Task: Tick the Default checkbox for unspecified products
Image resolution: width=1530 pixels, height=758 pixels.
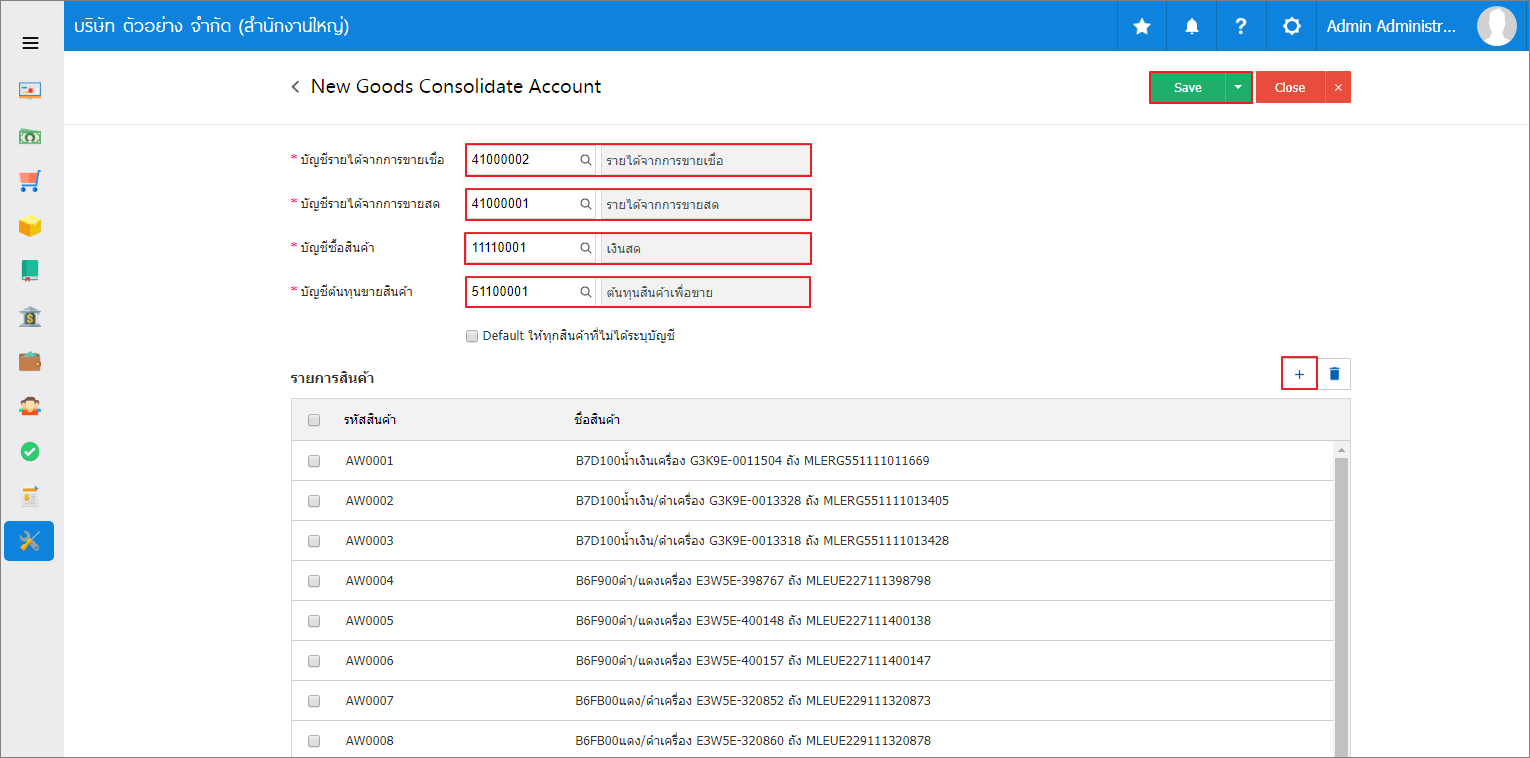Action: point(472,336)
